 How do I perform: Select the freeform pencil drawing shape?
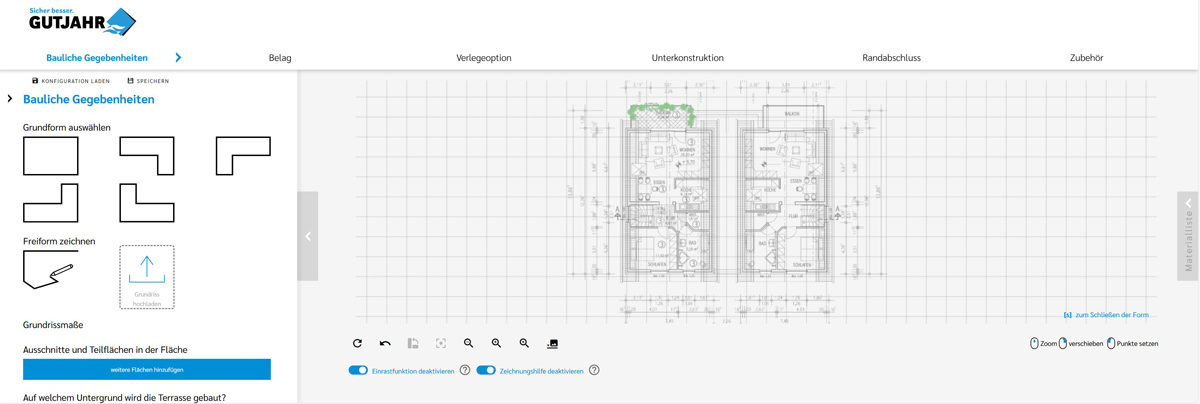(49, 270)
